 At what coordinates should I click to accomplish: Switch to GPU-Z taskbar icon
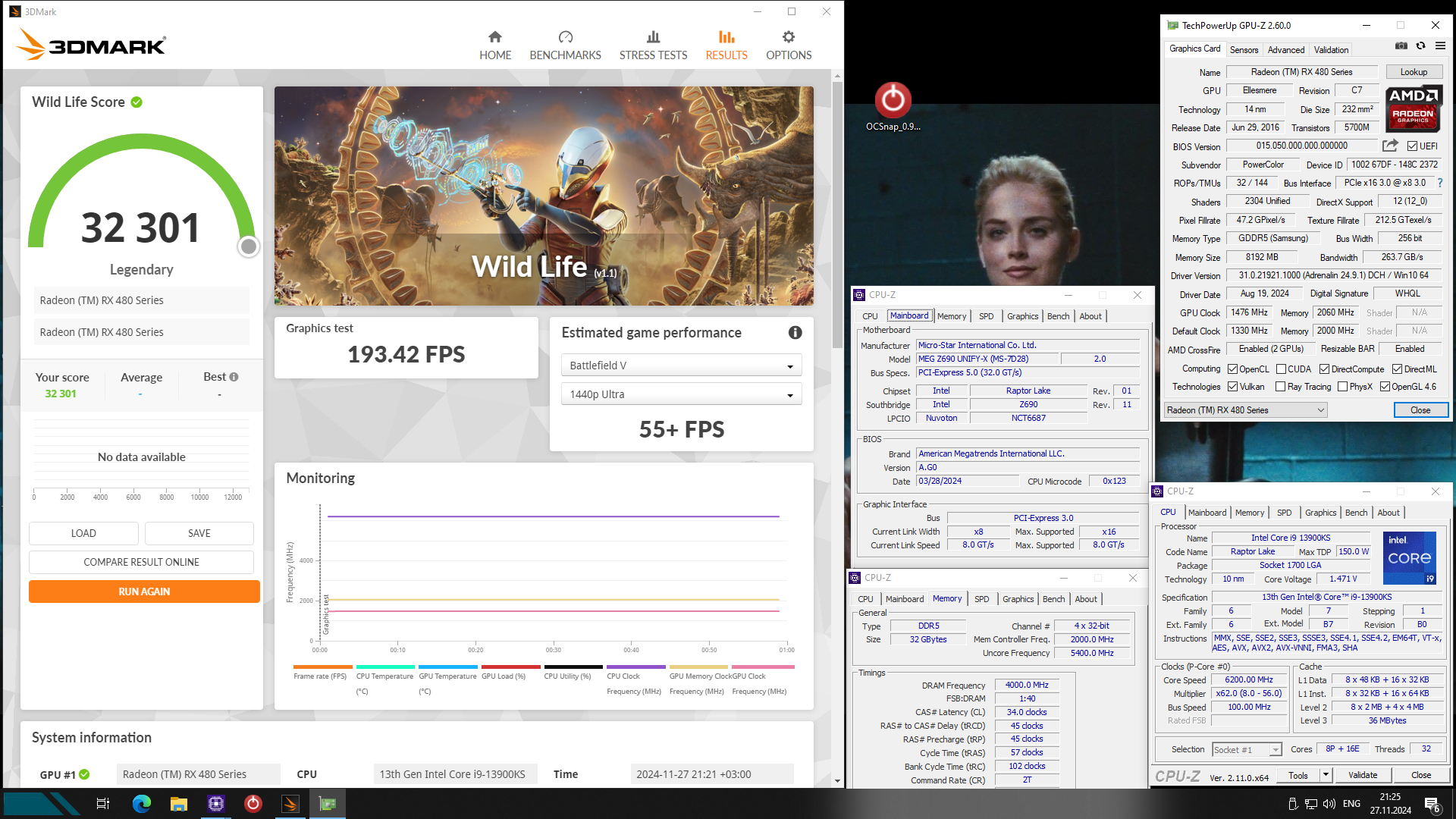click(328, 804)
